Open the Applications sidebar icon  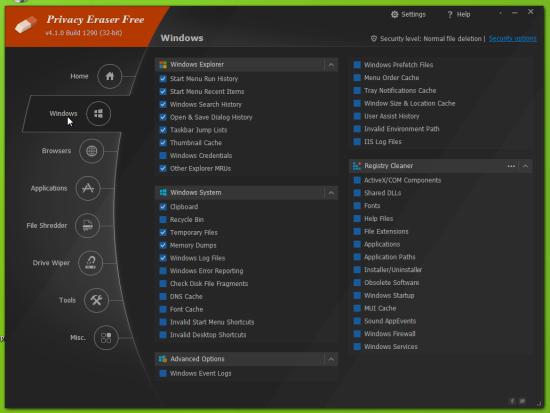(88, 188)
